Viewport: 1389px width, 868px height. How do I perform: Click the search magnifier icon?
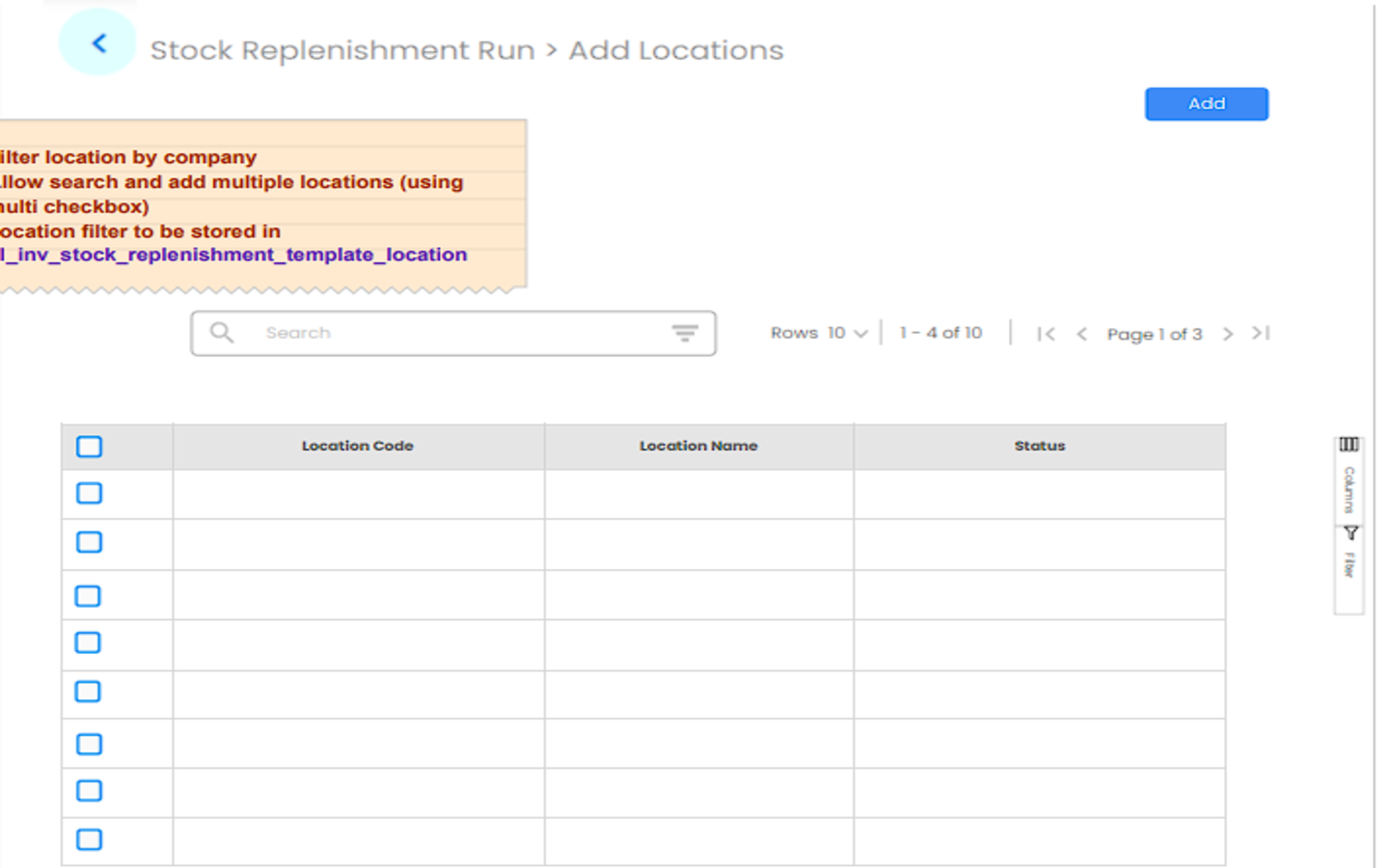[x=222, y=333]
